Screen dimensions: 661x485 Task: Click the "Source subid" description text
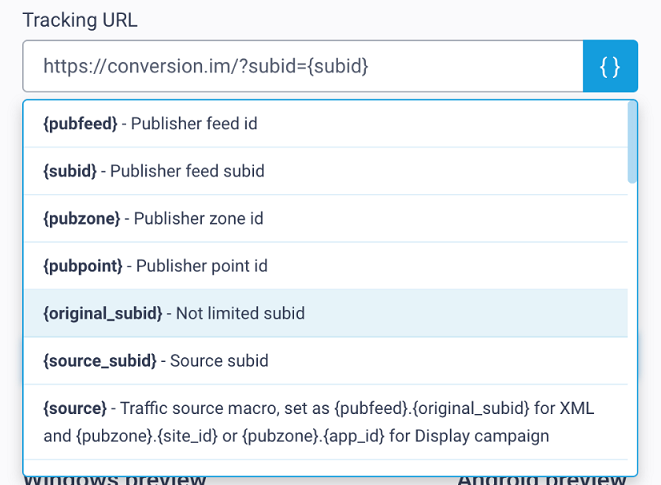tap(219, 361)
